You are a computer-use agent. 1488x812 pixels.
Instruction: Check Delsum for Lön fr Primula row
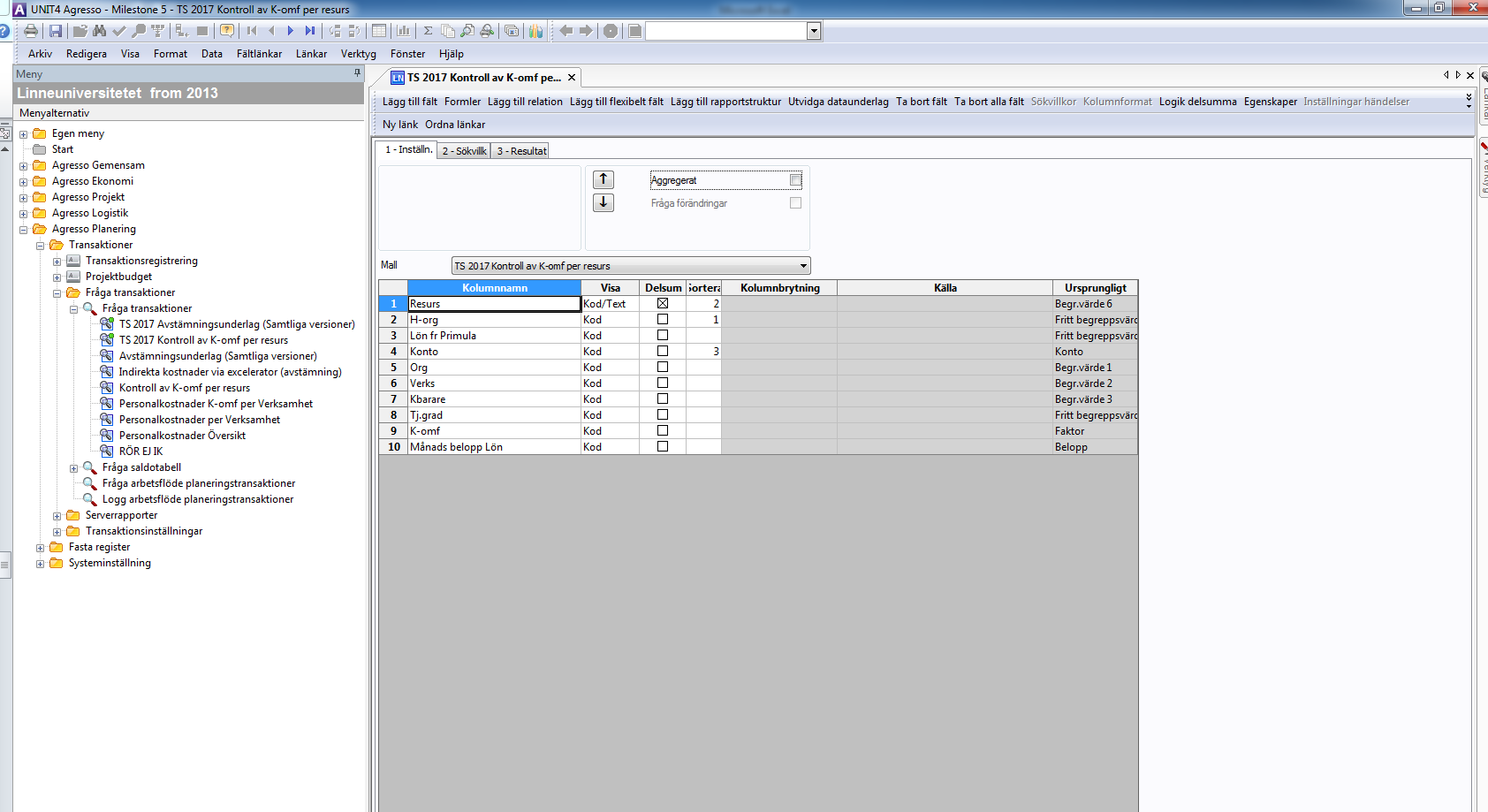(663, 335)
